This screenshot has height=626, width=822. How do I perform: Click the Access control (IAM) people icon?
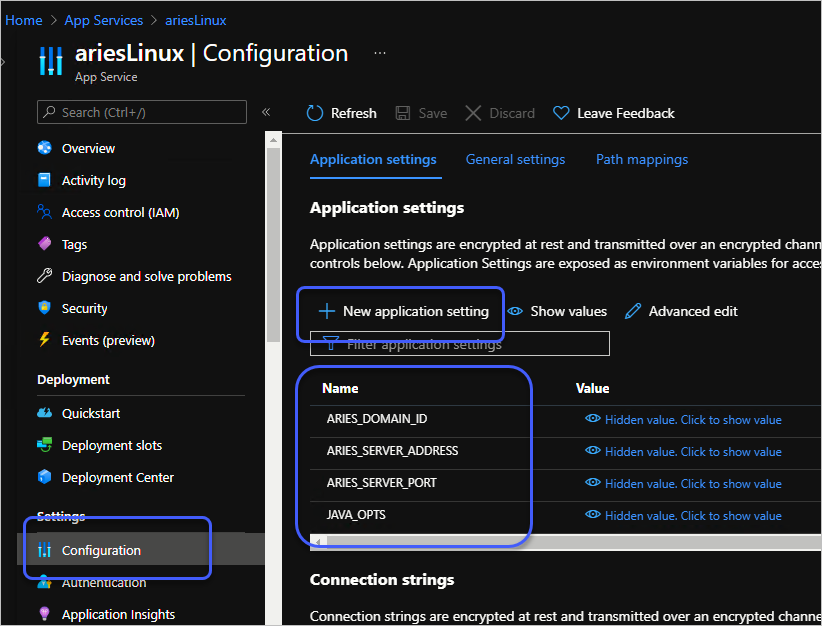pyautogui.click(x=45, y=212)
